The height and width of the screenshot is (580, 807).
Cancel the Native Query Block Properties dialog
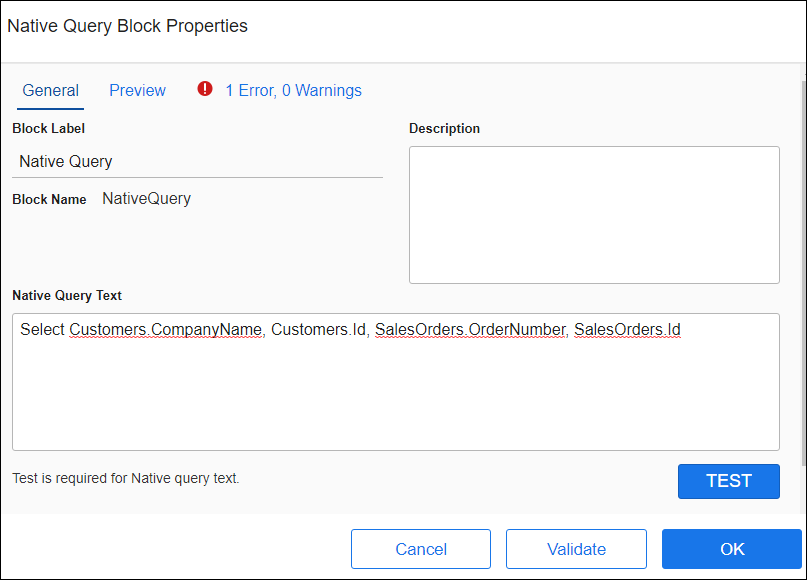click(x=420, y=548)
